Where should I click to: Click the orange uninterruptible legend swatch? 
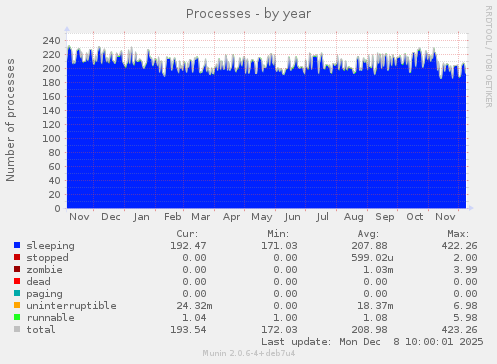(x=17, y=305)
